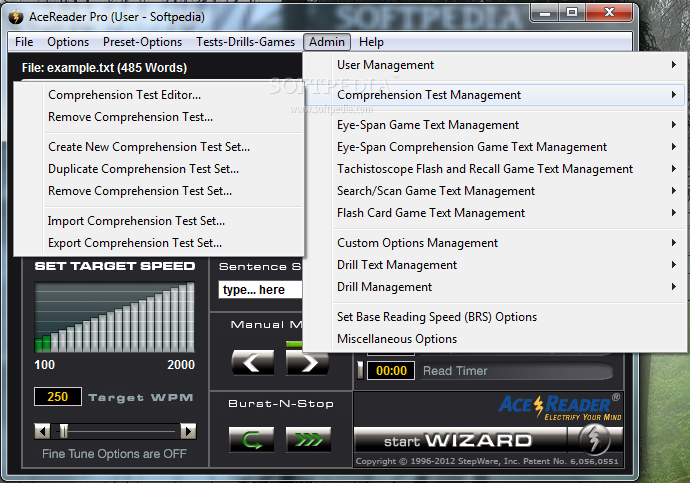Click the copyright StepWare patent text

(x=487, y=461)
